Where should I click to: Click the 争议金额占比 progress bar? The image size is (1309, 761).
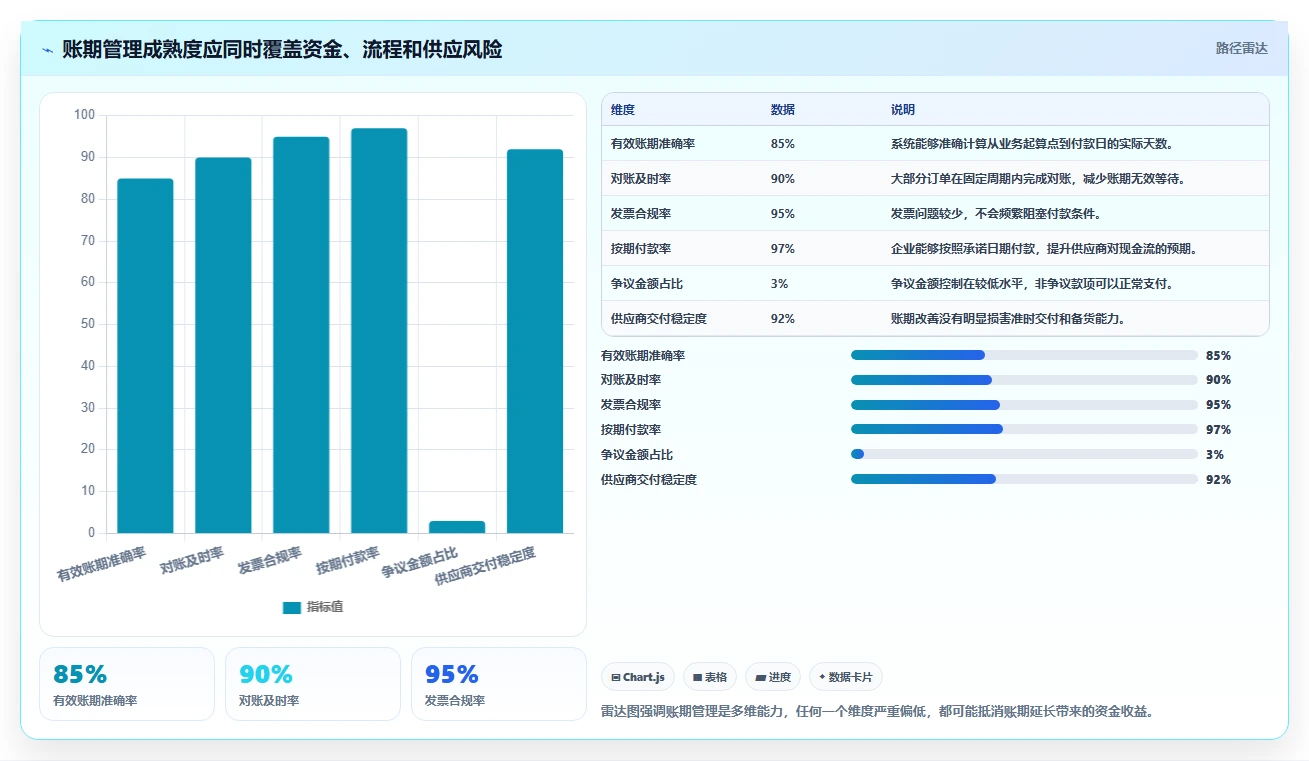pos(1024,454)
